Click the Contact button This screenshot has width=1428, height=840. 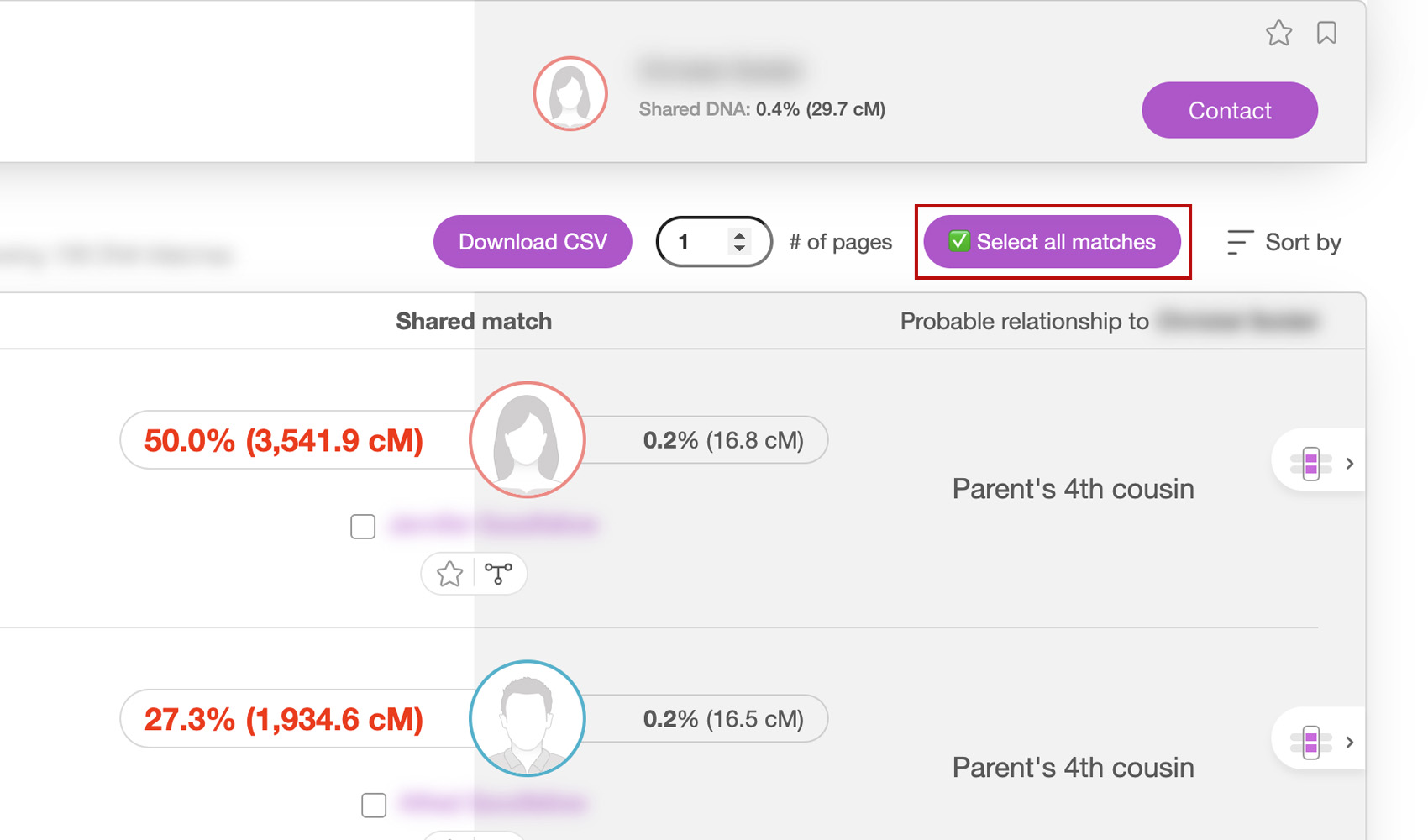[1230, 110]
